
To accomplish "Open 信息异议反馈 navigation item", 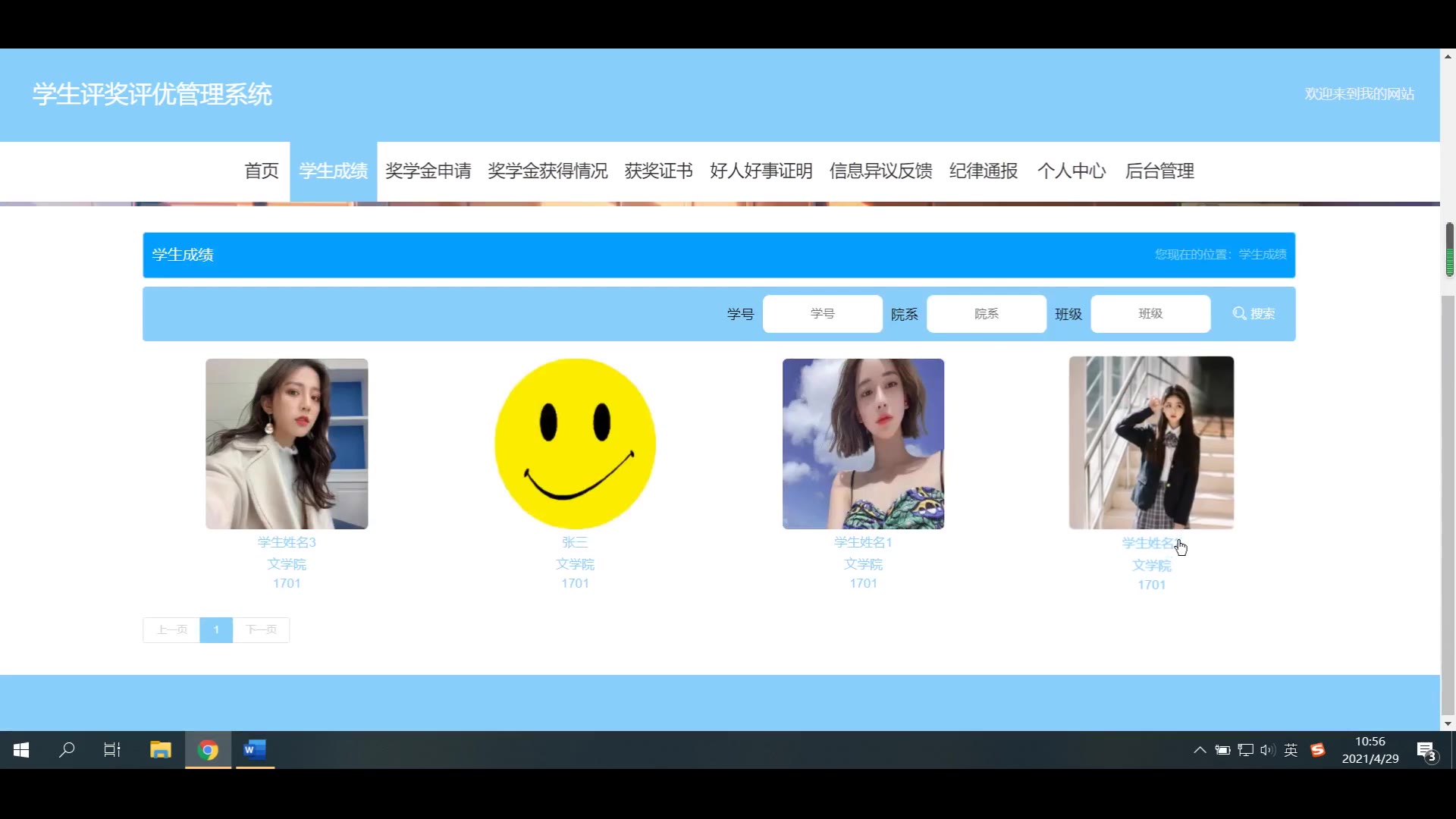I will [881, 171].
